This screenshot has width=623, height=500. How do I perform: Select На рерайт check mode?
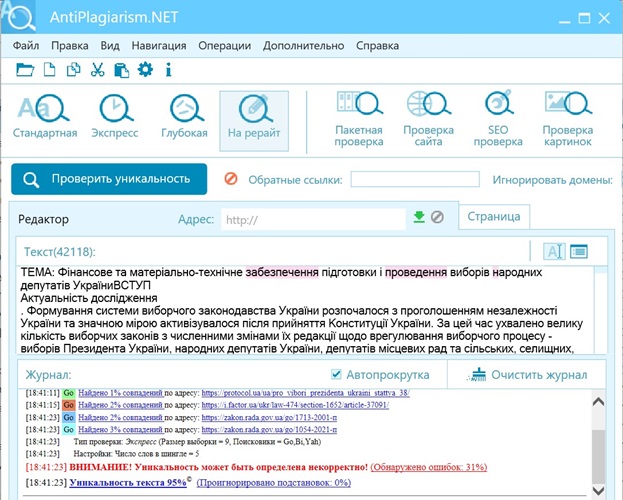(x=254, y=121)
